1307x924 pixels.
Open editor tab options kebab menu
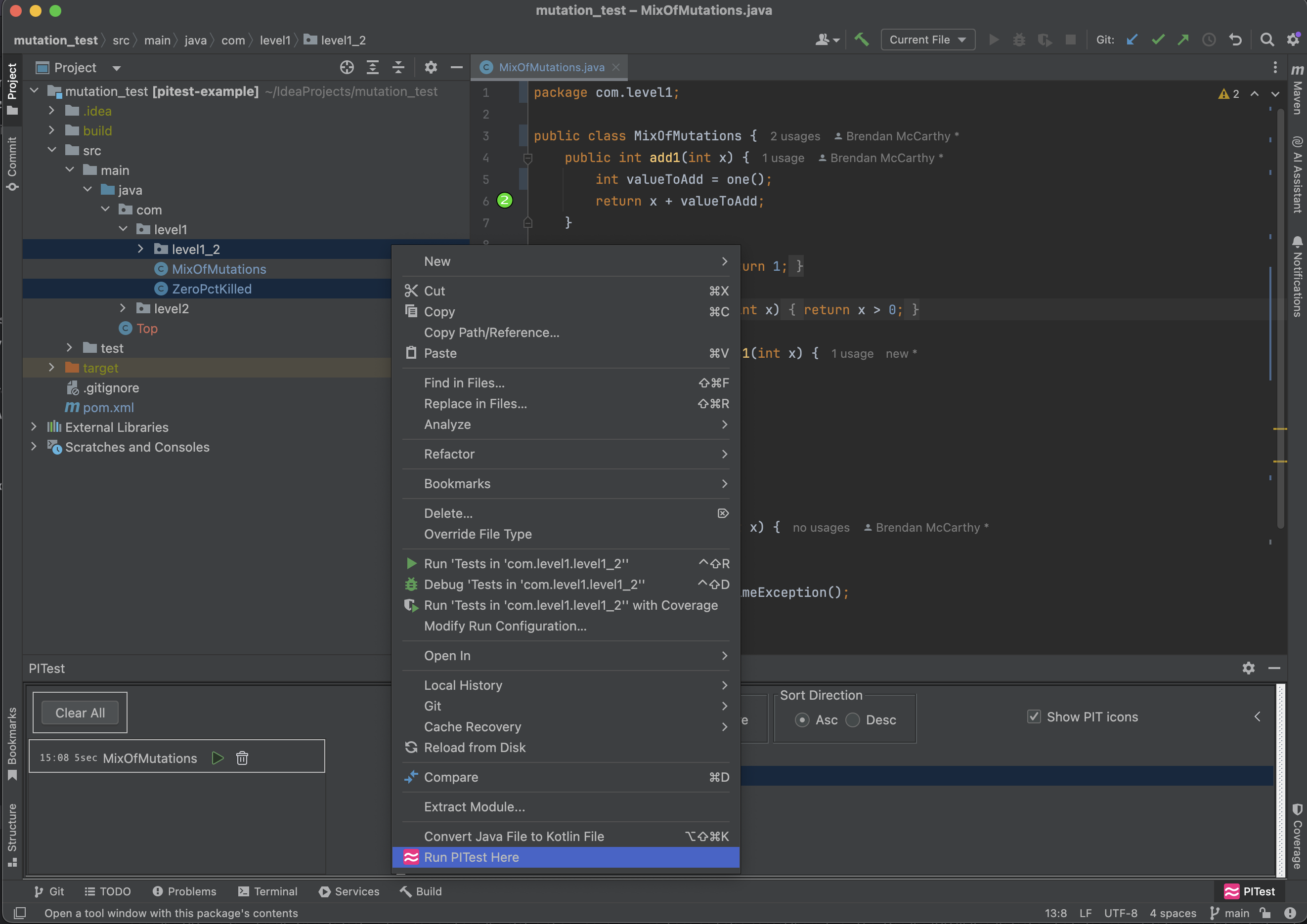(x=1275, y=68)
